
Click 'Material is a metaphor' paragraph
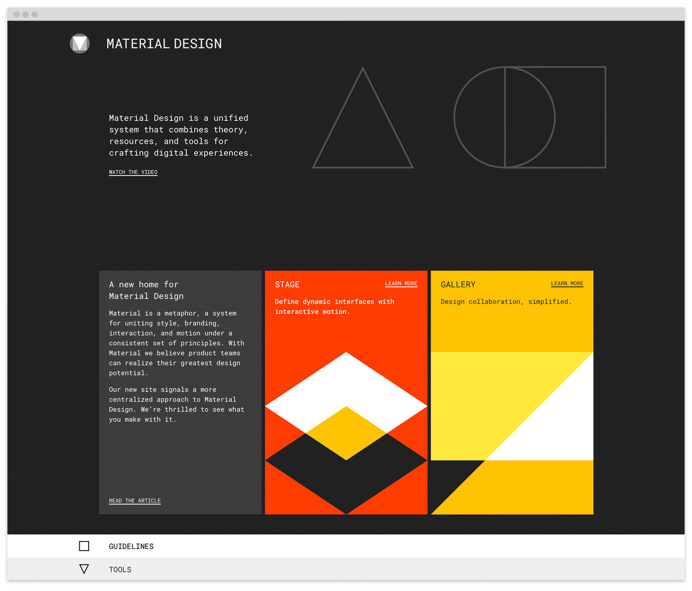[x=177, y=343]
